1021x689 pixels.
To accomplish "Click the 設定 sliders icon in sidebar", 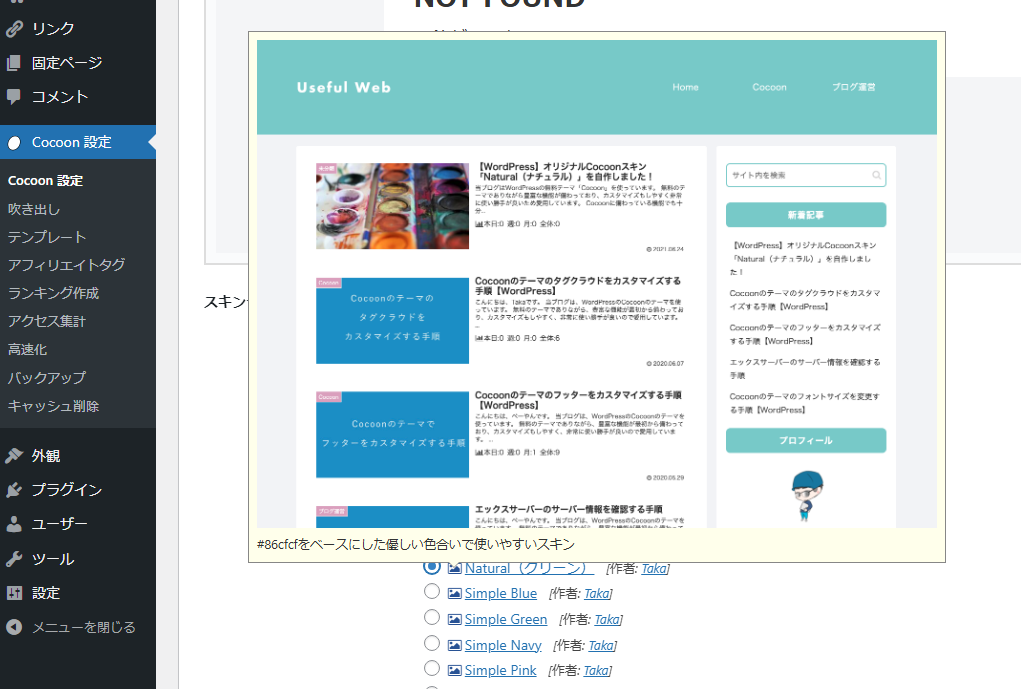I will click(x=14, y=593).
